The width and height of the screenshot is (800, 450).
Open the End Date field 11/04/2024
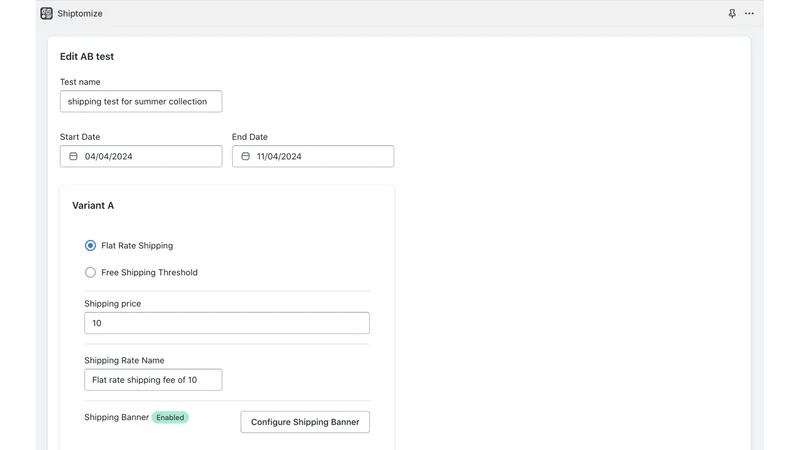[x=313, y=156]
